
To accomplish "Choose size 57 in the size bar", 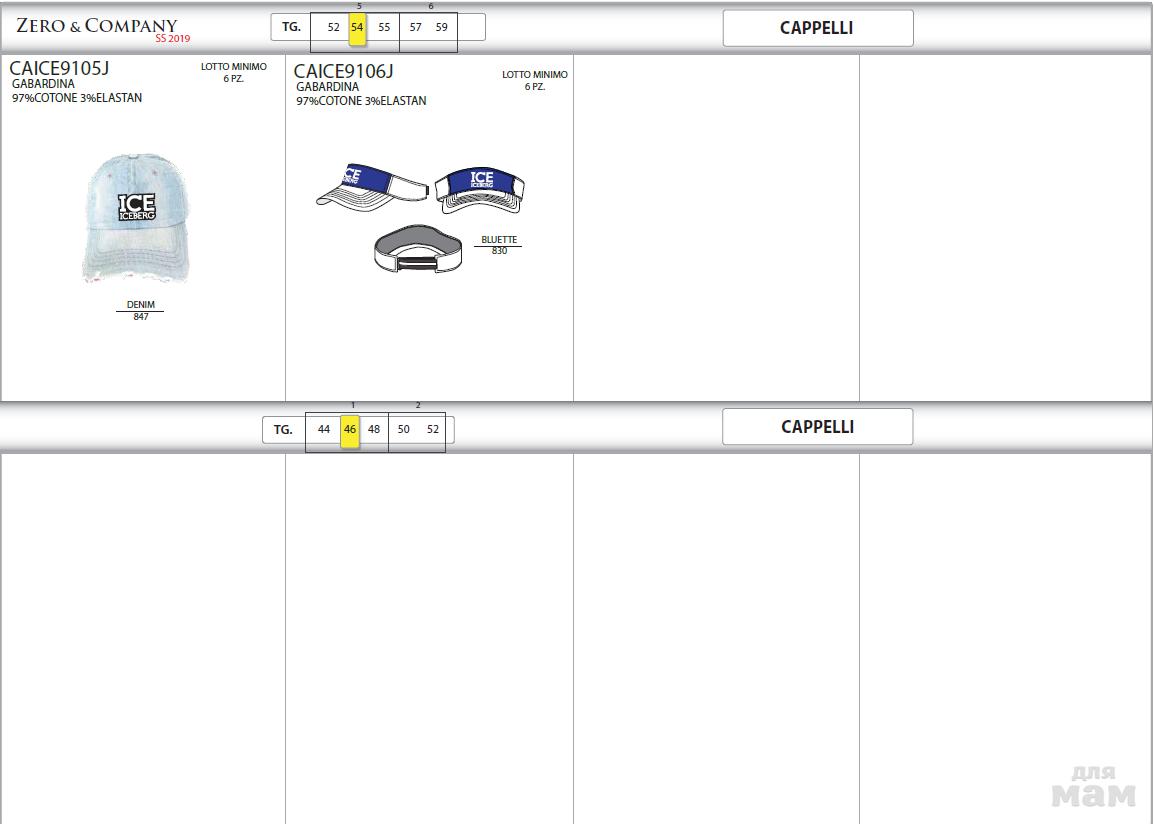I will coord(416,28).
